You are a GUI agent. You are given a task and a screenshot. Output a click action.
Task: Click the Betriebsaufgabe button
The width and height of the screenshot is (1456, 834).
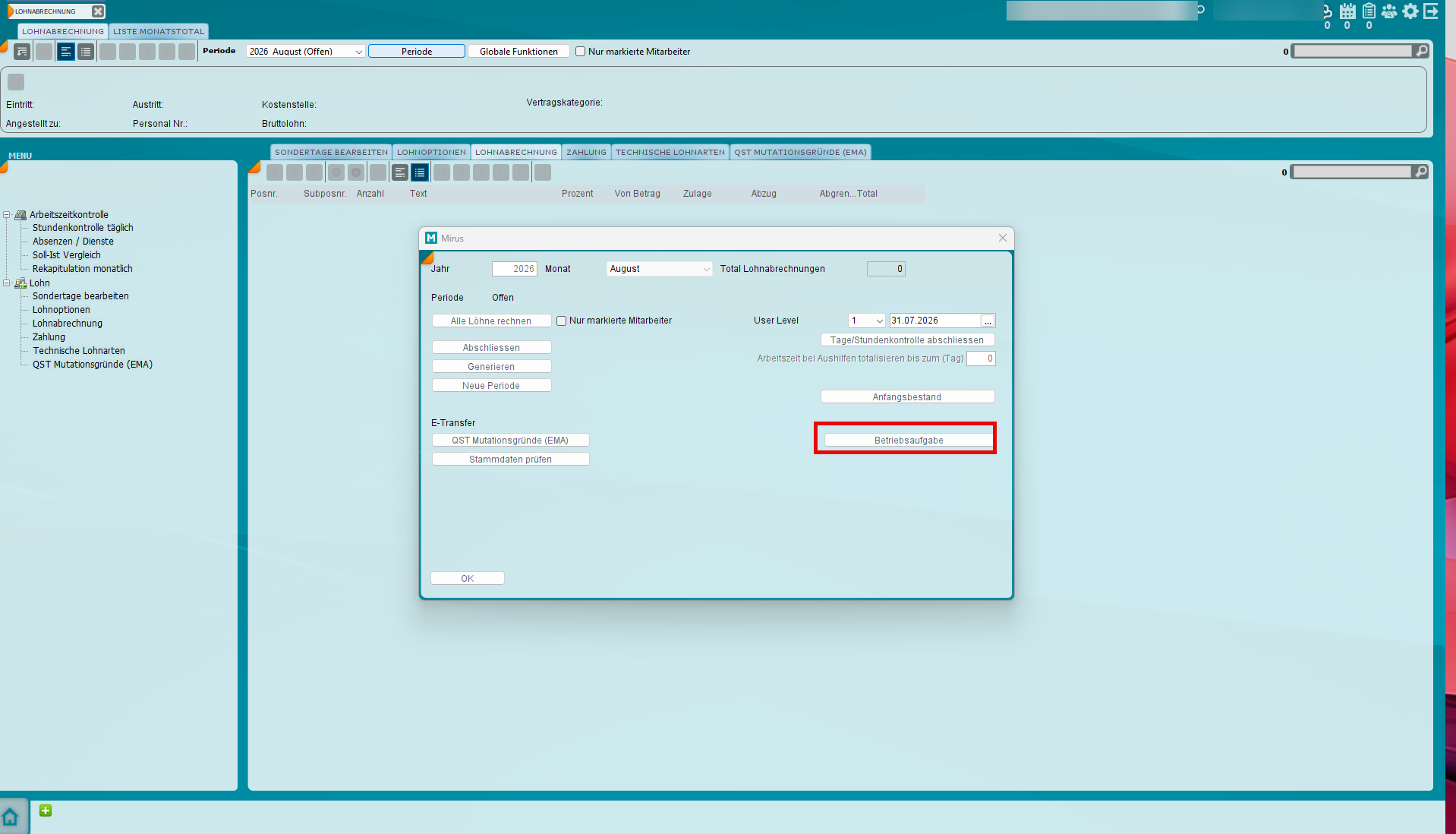tap(909, 440)
